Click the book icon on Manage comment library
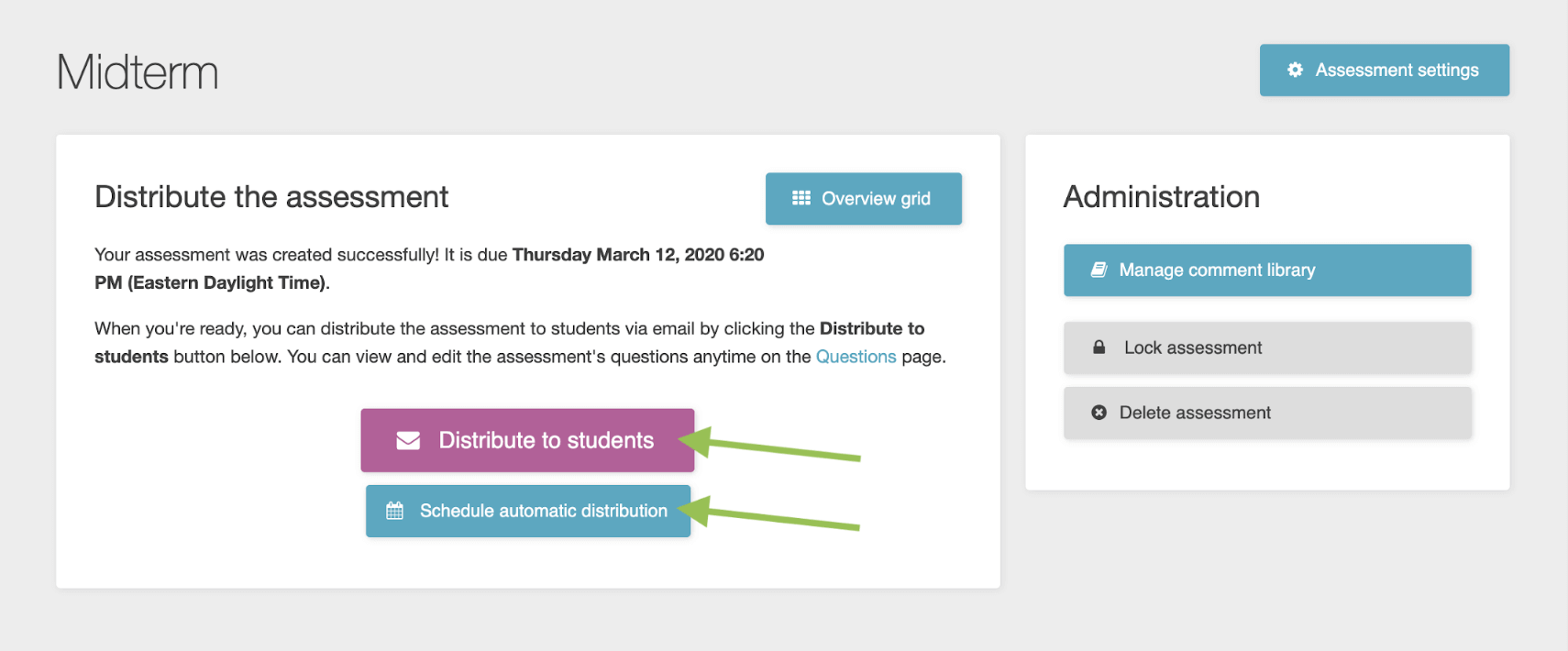Viewport: 1568px width, 651px height. [1099, 270]
